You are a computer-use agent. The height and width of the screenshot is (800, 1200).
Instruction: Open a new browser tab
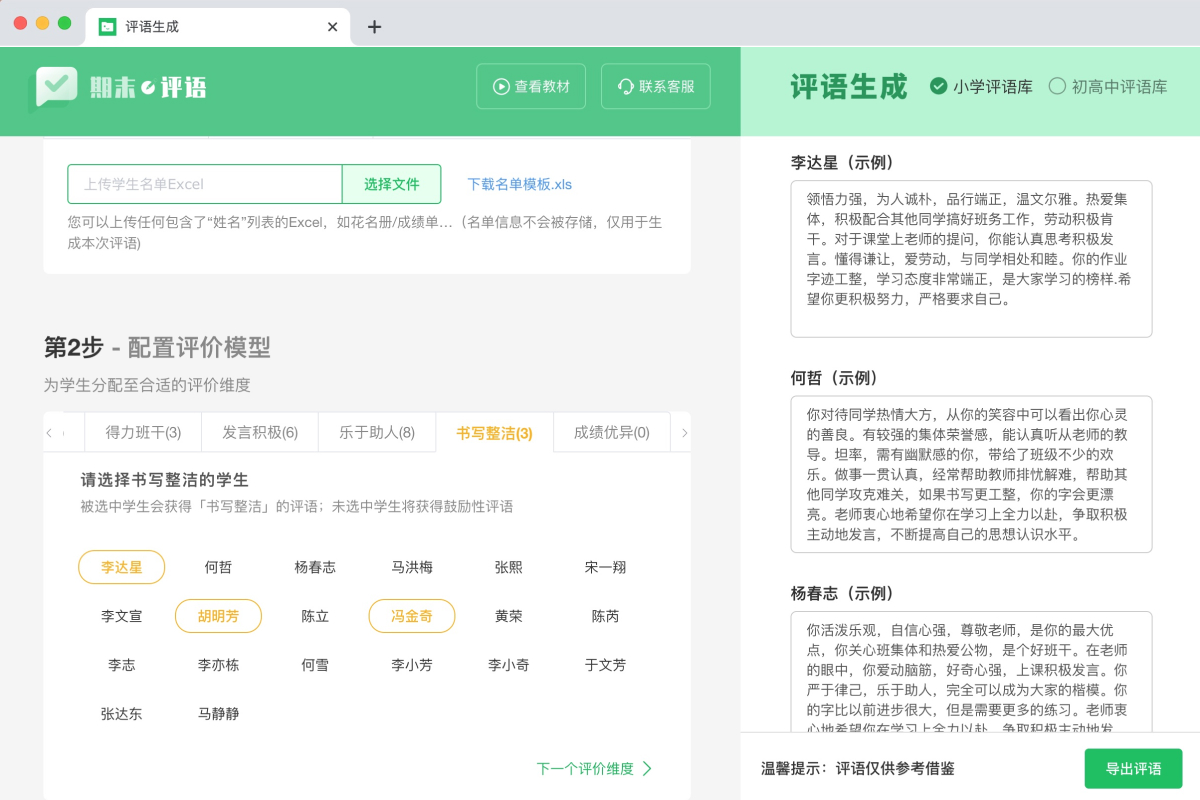[374, 27]
